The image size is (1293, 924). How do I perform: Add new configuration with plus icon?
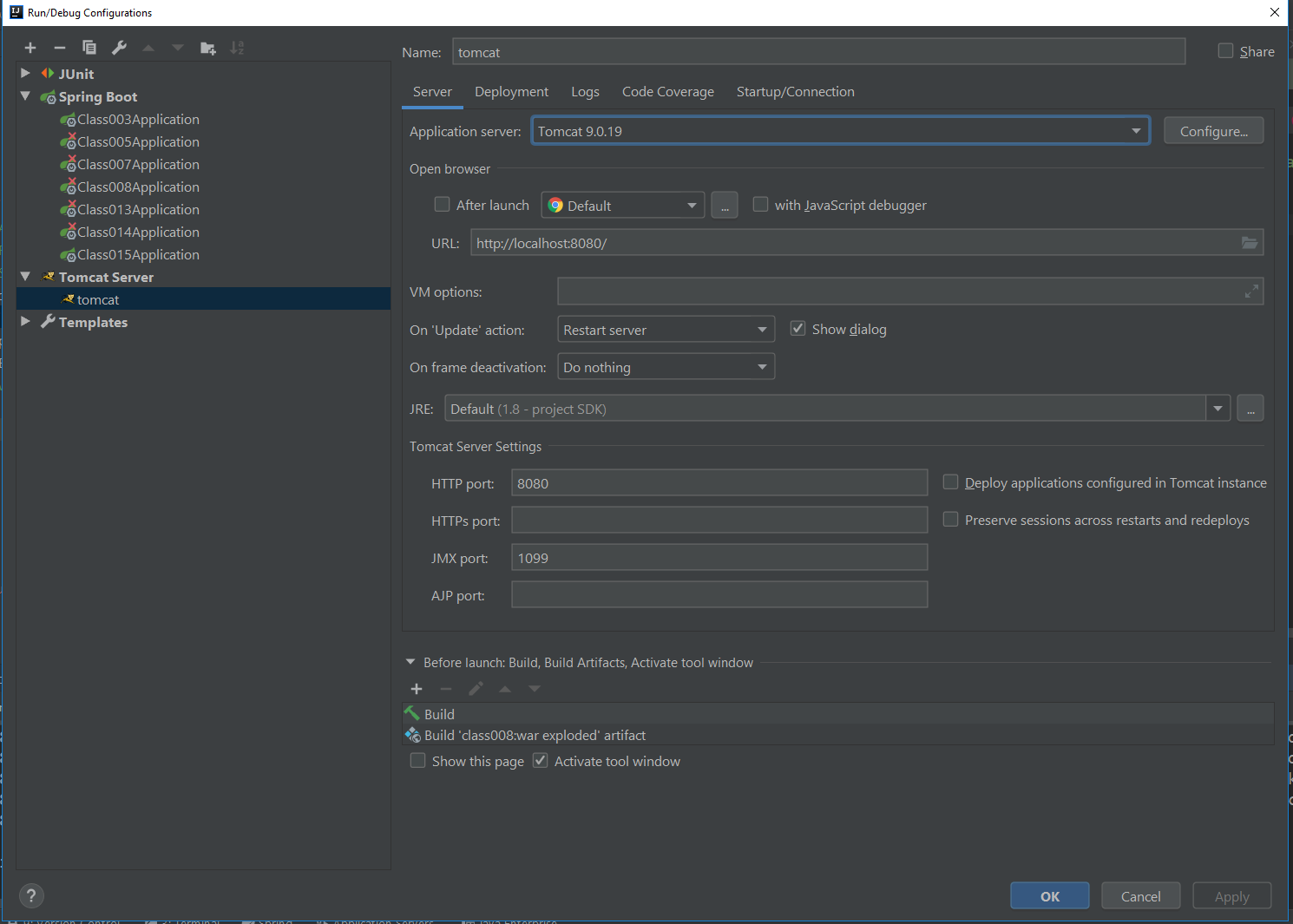tap(30, 48)
